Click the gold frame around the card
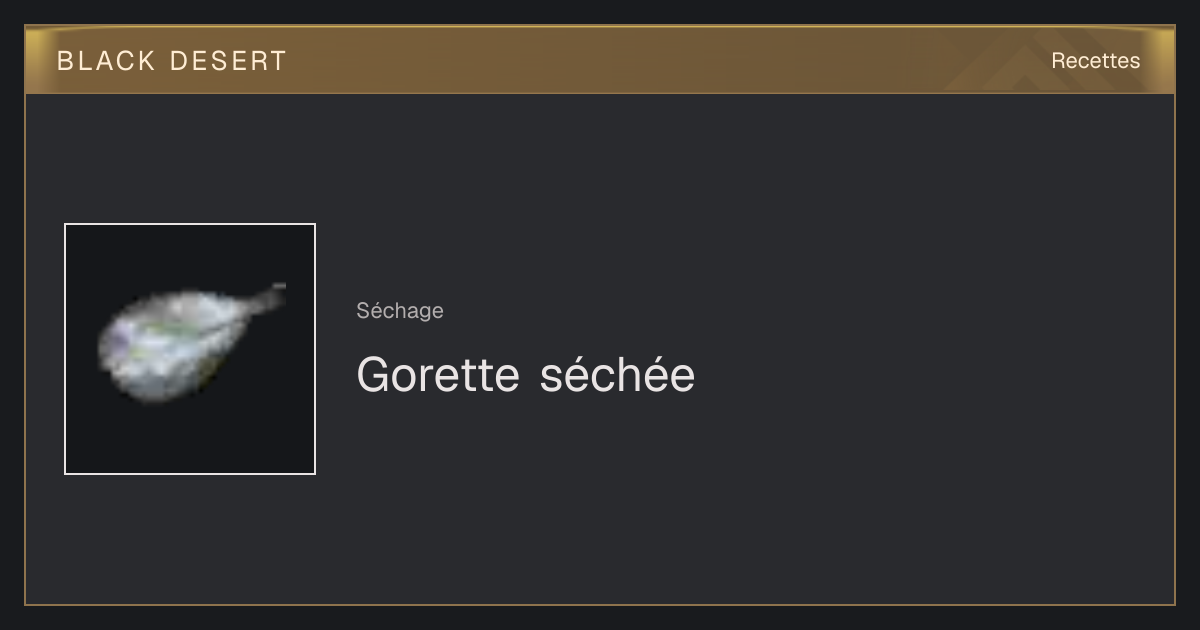Image resolution: width=1200 pixels, height=630 pixels. [25, 350]
